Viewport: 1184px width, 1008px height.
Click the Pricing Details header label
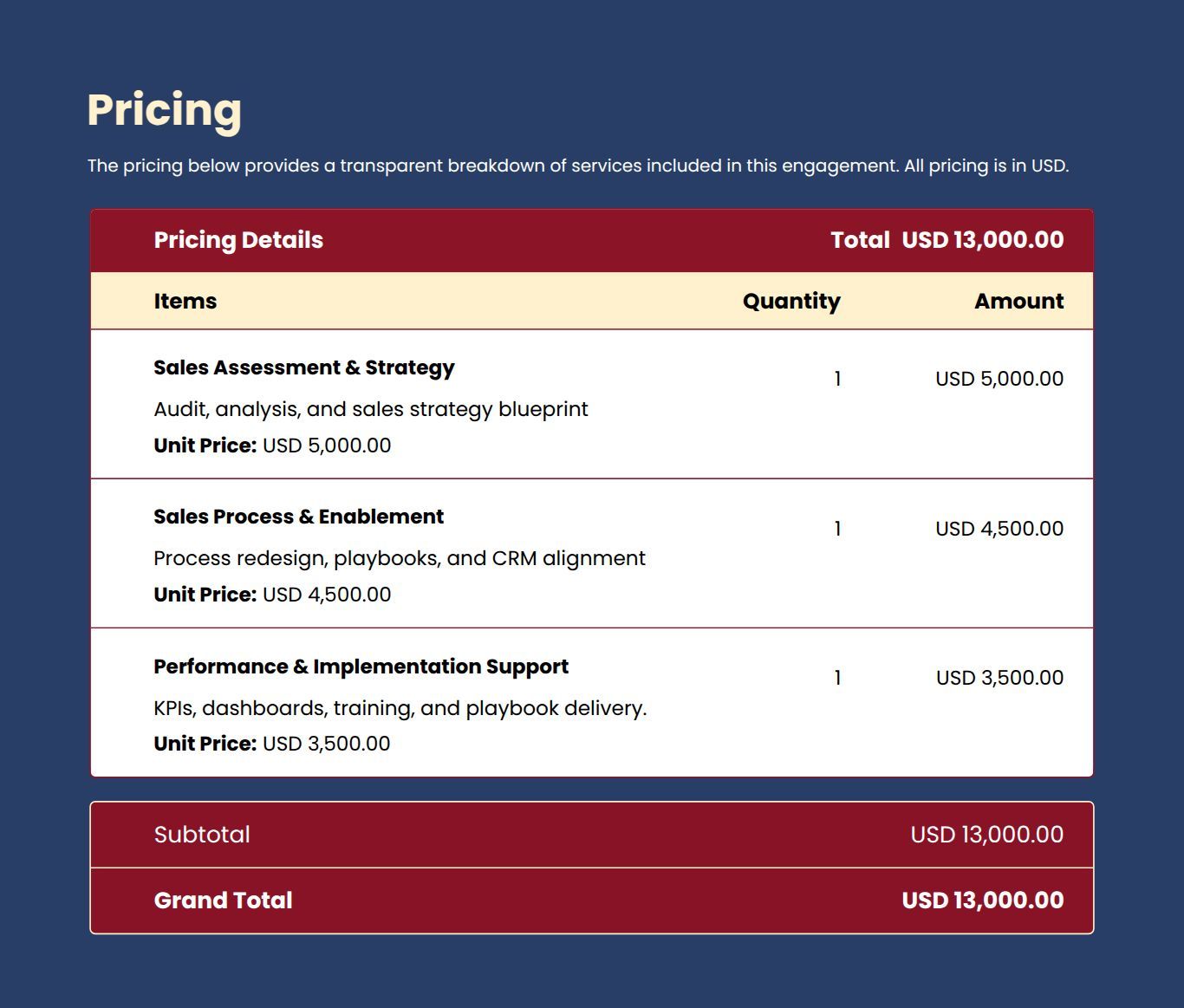pyautogui.click(x=238, y=240)
